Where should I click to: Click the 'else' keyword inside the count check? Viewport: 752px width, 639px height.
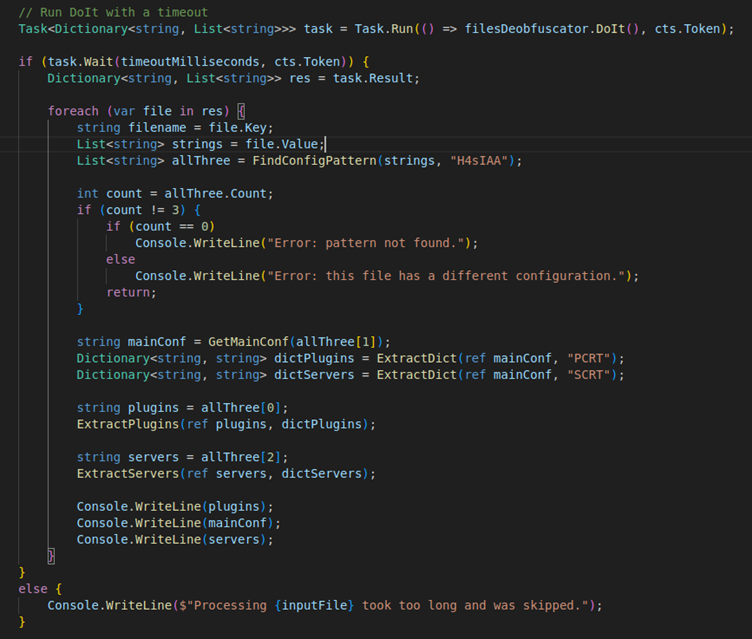coord(120,260)
